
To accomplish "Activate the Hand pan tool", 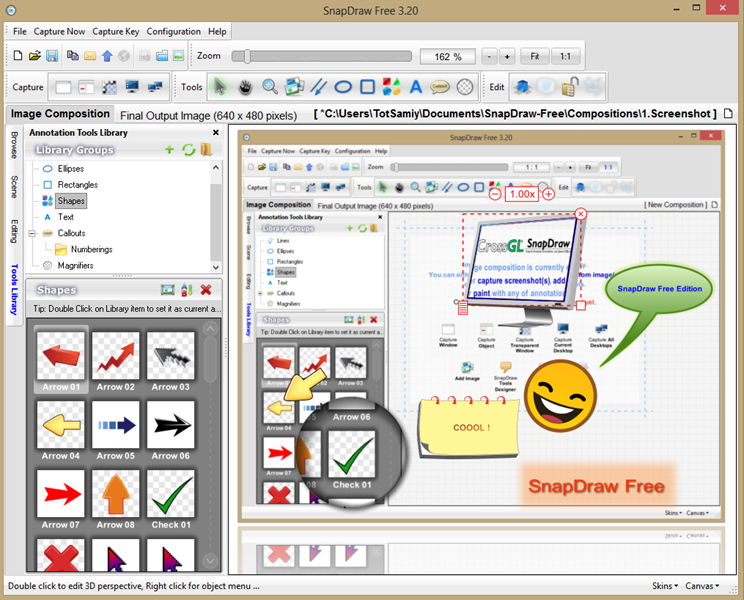I will (x=245, y=87).
